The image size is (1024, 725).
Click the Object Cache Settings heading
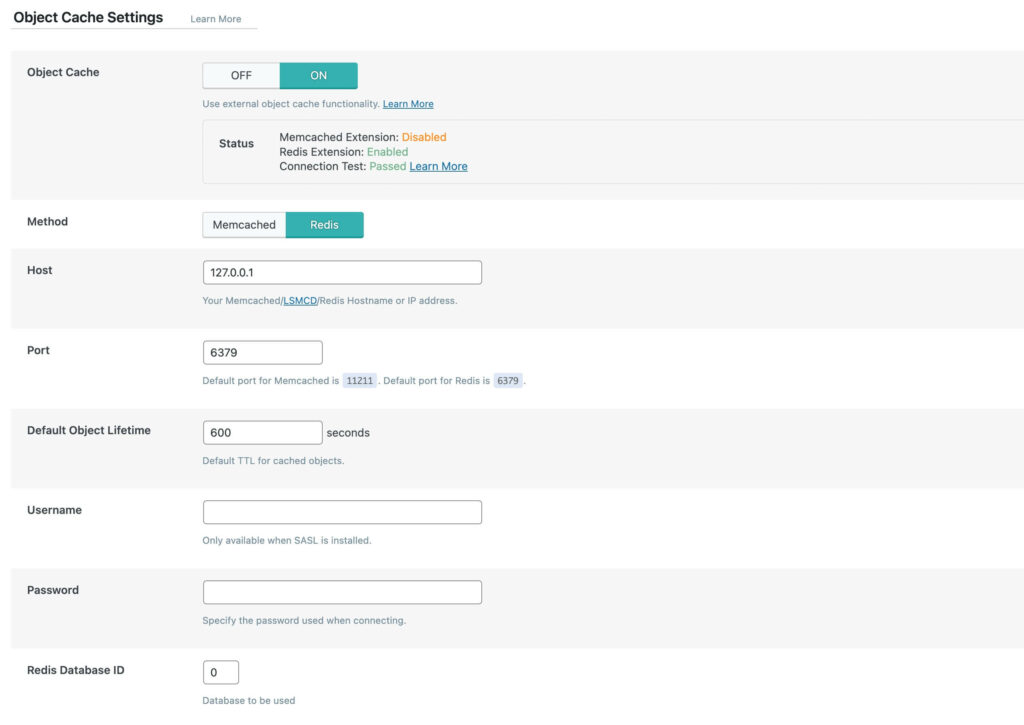coord(86,17)
